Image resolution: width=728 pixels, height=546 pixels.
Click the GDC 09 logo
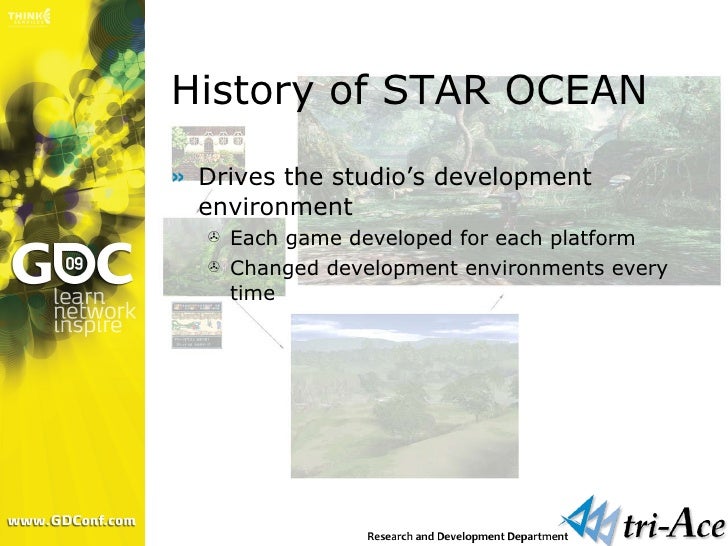[x=72, y=264]
